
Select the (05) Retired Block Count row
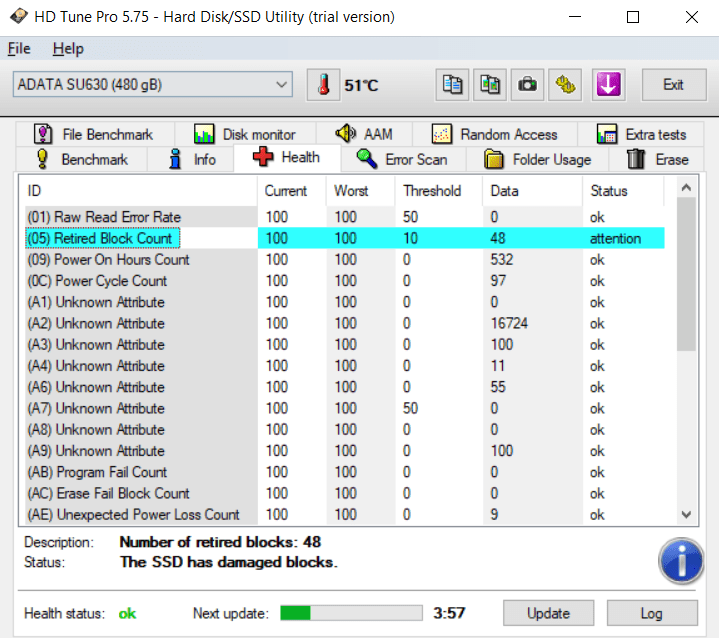point(344,238)
